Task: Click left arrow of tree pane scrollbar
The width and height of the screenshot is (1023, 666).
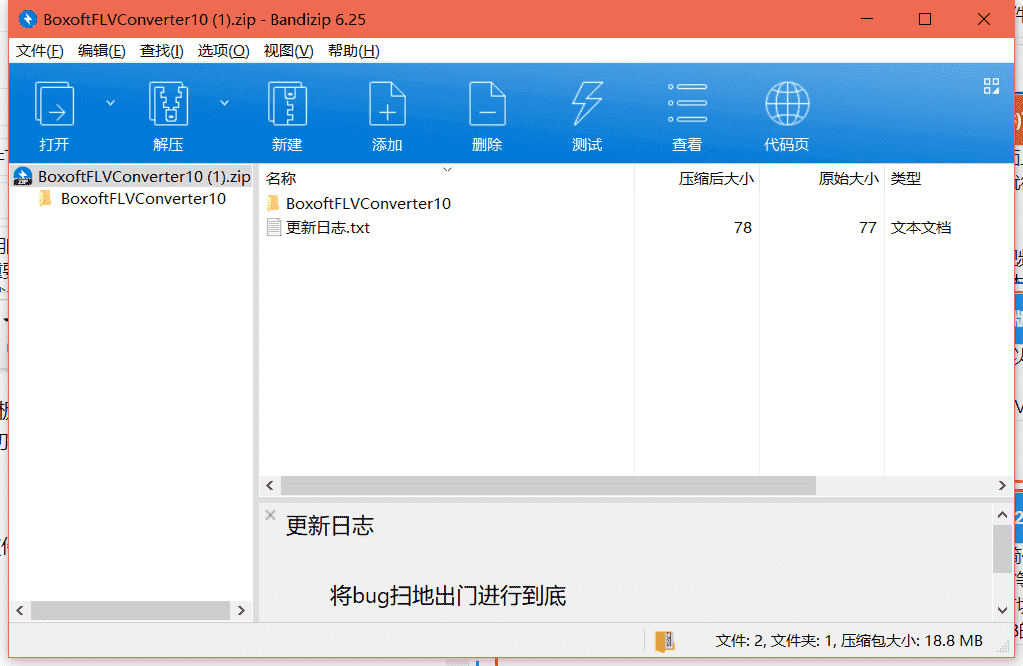Action: (x=20, y=611)
